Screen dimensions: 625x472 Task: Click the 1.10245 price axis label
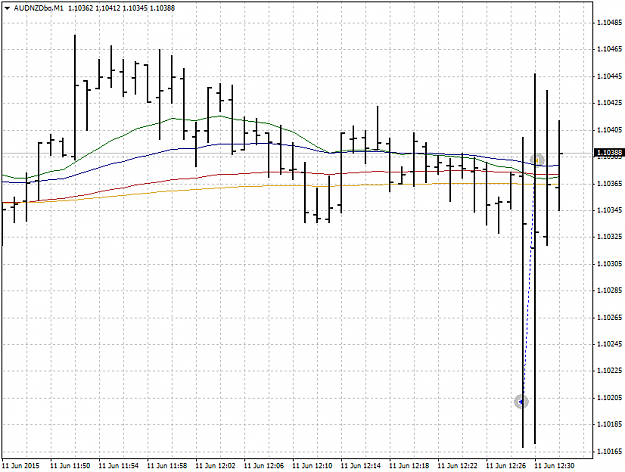610,344
